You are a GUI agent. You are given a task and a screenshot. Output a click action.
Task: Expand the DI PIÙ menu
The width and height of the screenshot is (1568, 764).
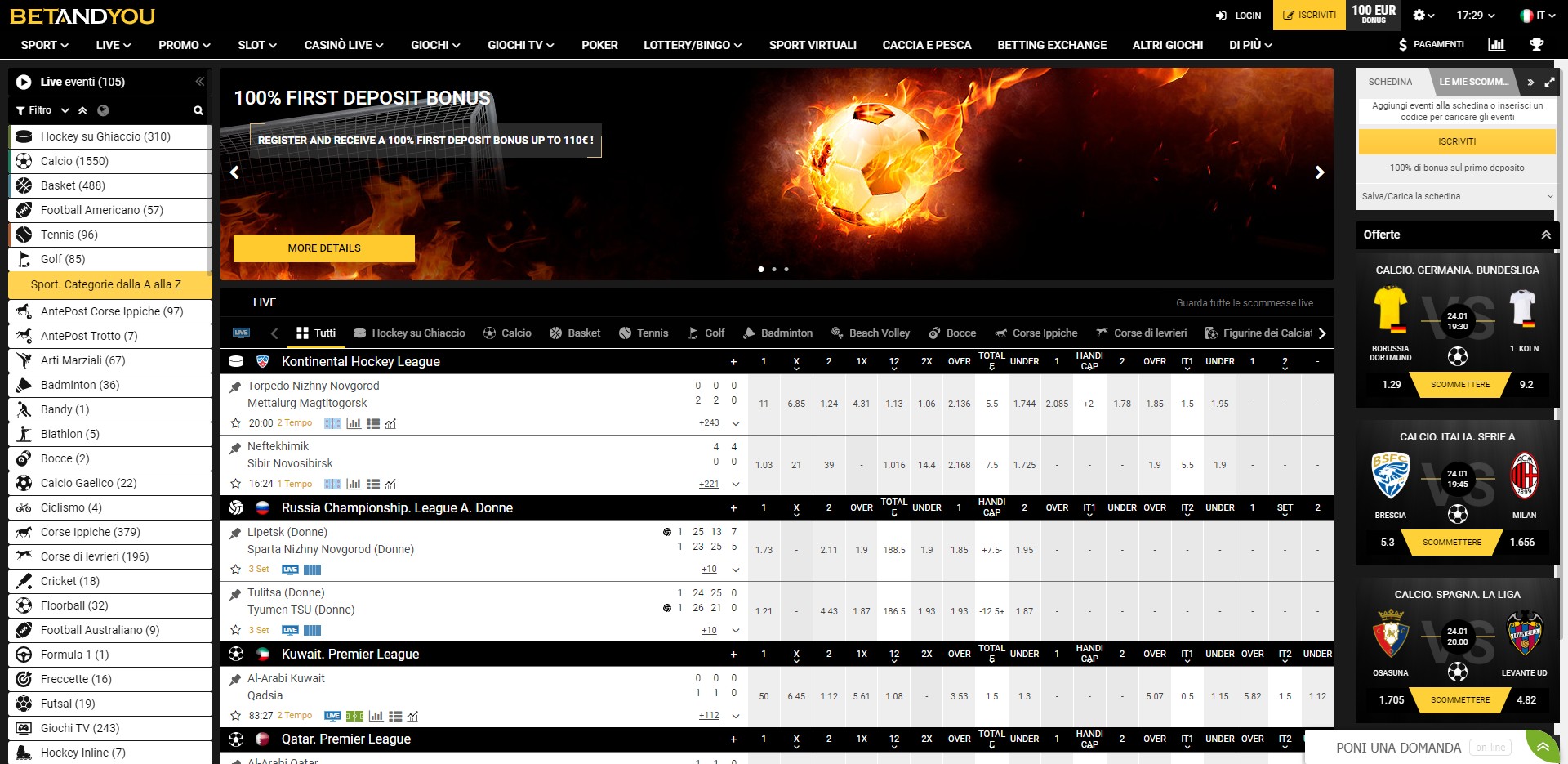[1250, 45]
